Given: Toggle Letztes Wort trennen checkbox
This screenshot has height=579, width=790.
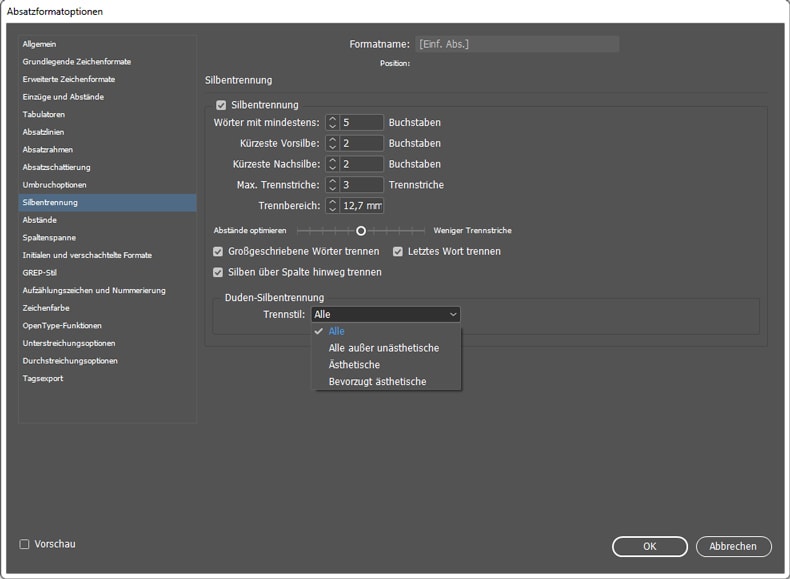Looking at the screenshot, I should click(398, 251).
